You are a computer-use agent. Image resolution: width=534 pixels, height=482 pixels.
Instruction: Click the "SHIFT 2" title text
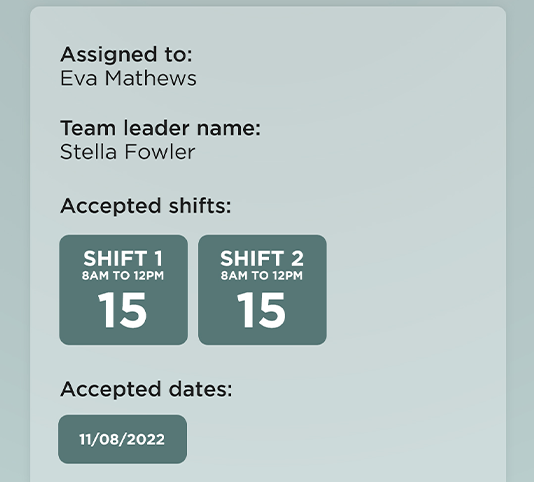[262, 258]
